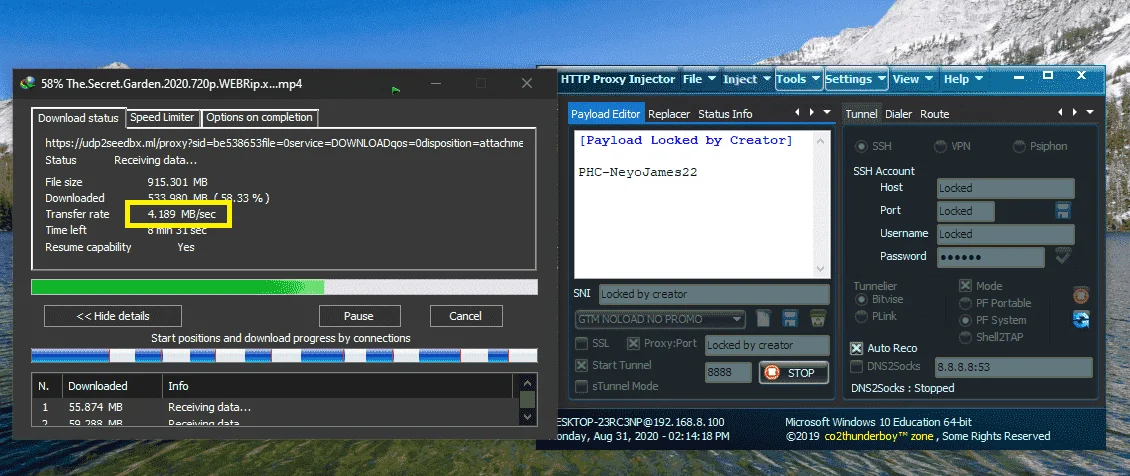Open the File menu dropdown

pos(699,79)
